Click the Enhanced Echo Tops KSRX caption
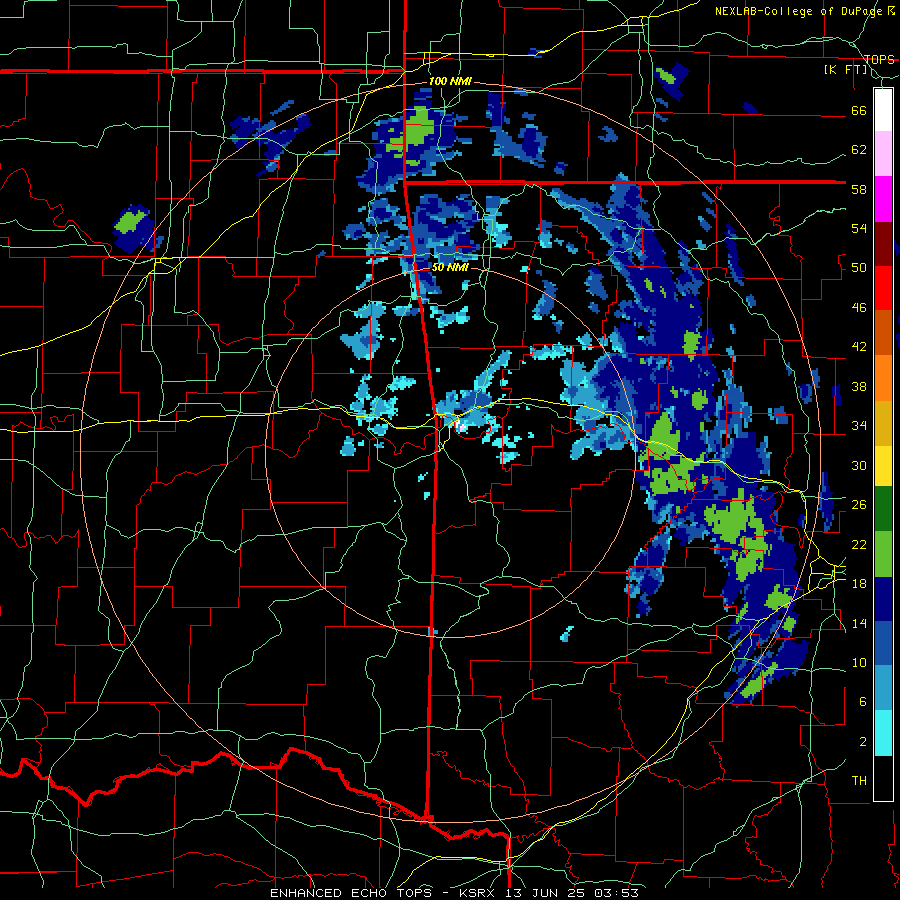The height and width of the screenshot is (900, 900). tap(454, 893)
